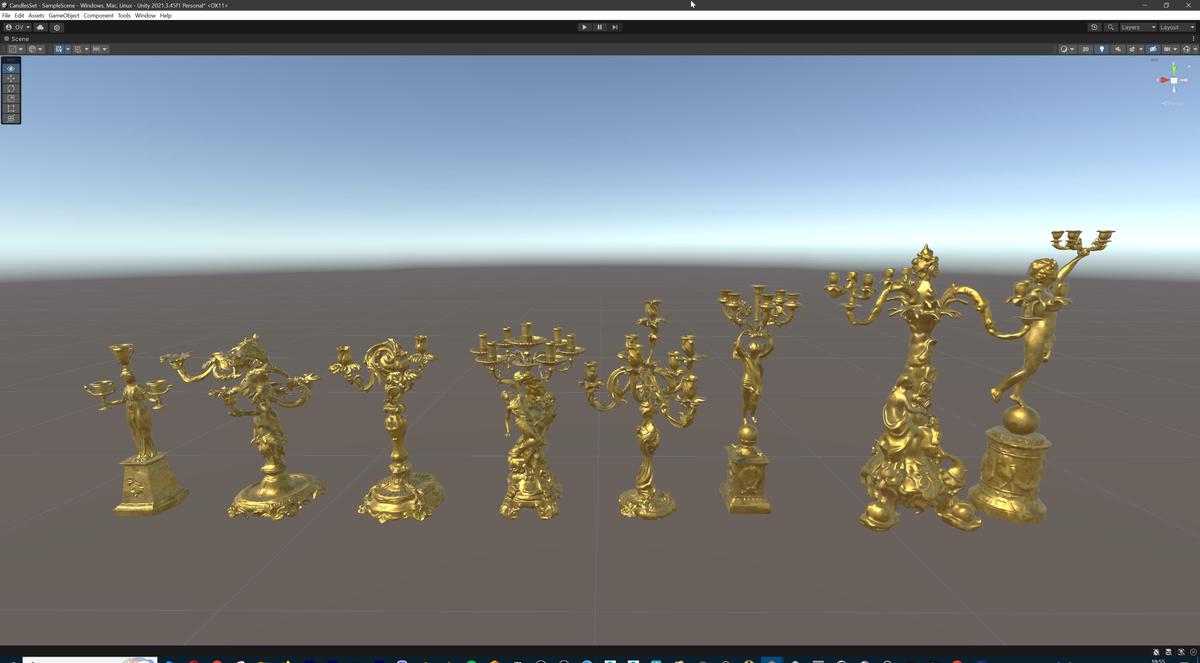
Task: Open the Component menu
Action: [x=98, y=15]
